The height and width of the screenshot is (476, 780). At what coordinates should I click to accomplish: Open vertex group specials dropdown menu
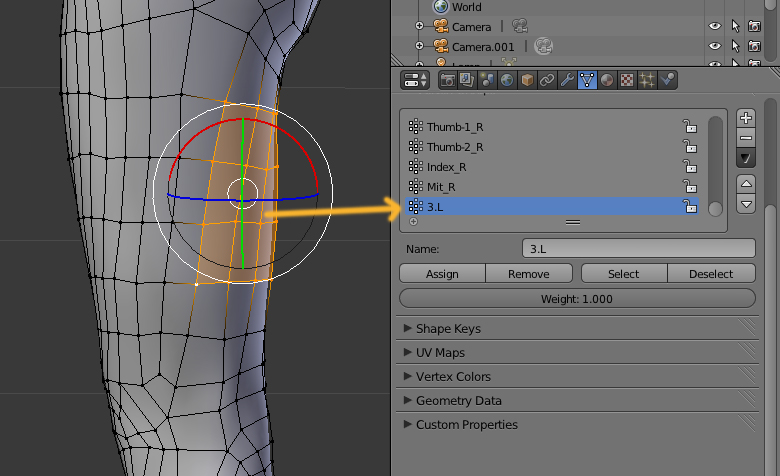[745, 157]
